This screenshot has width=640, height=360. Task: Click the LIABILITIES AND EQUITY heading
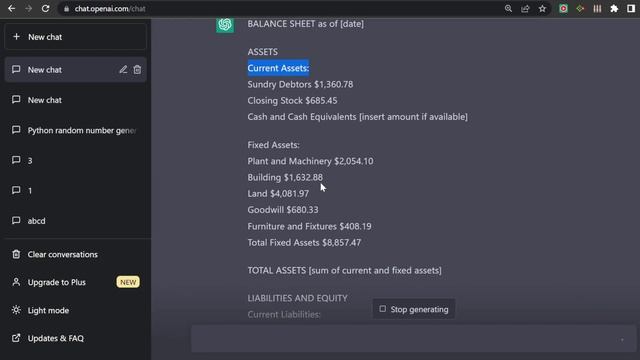click(x=297, y=298)
